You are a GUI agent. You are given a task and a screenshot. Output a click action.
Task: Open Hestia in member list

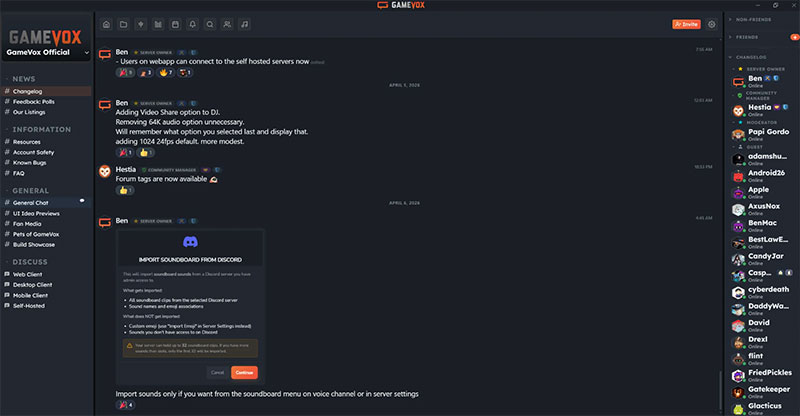762,110
